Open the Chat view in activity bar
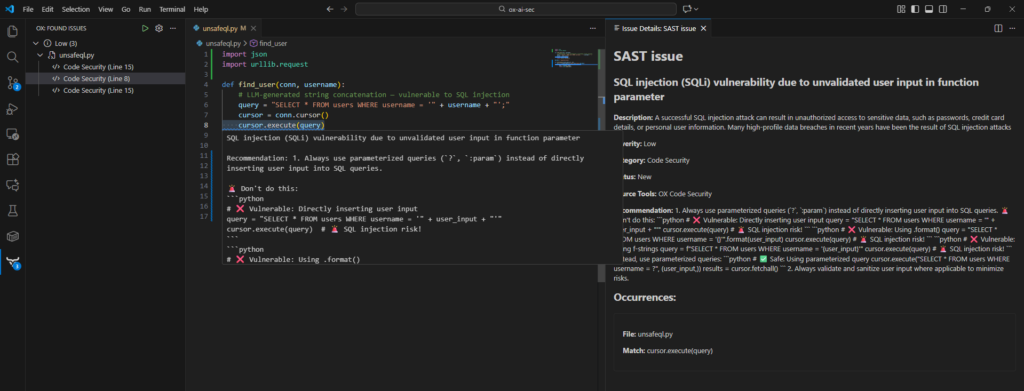This screenshot has width=1024, height=391. coord(12,185)
